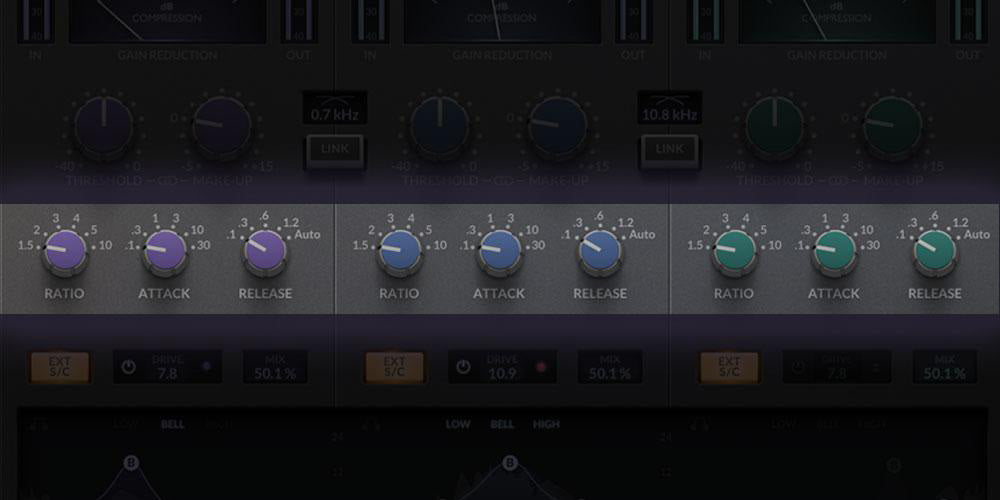1000x500 pixels.
Task: Toggle the dimmed Drive power icon in green band
Action: 798,367
